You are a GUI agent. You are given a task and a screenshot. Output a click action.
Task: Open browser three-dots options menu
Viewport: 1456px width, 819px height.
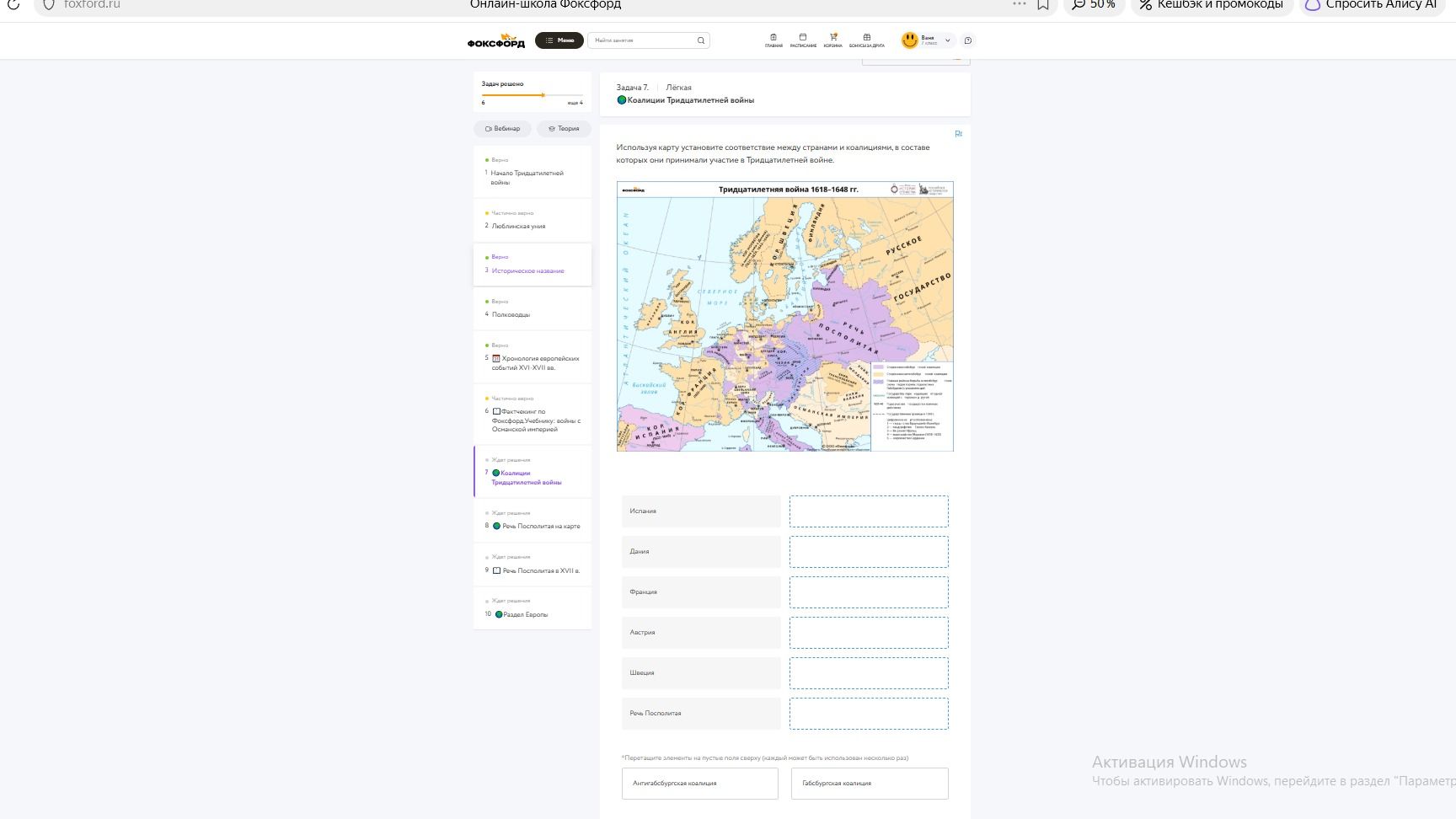(x=1020, y=4)
